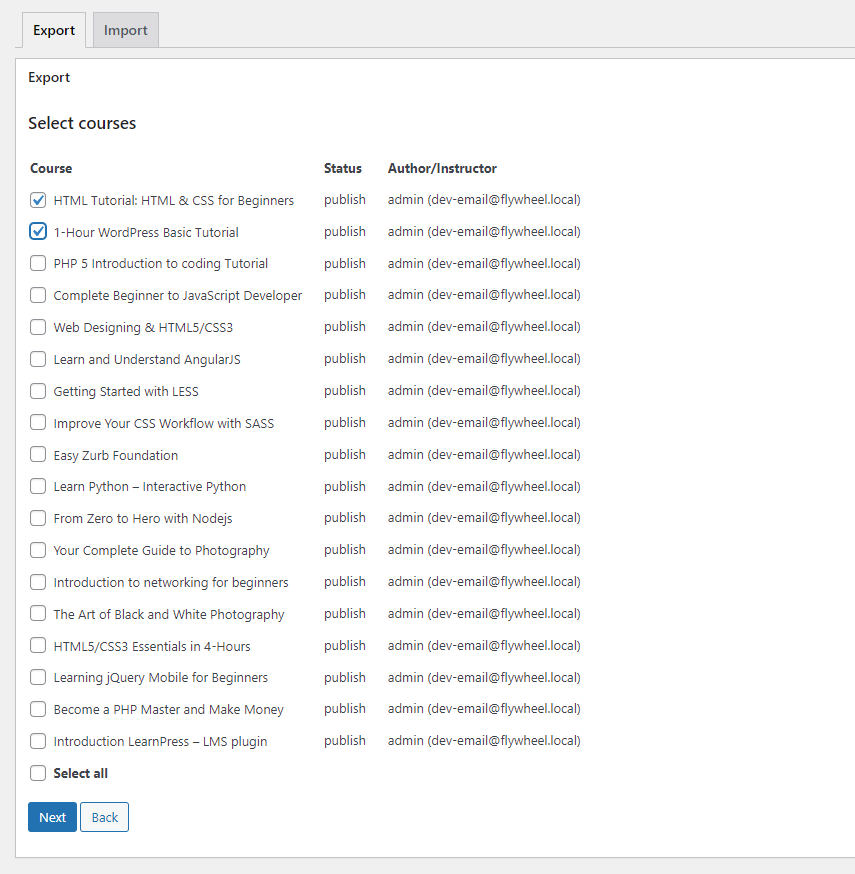
Task: Click the 'Select courses' heading
Action: 82,123
